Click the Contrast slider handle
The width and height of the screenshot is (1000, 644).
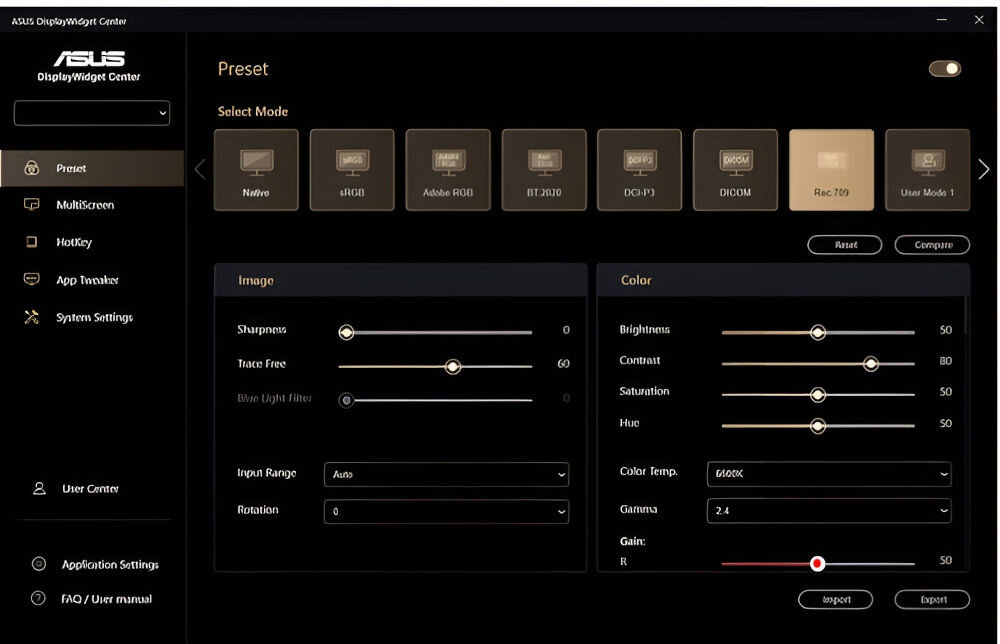pyautogui.click(x=871, y=364)
